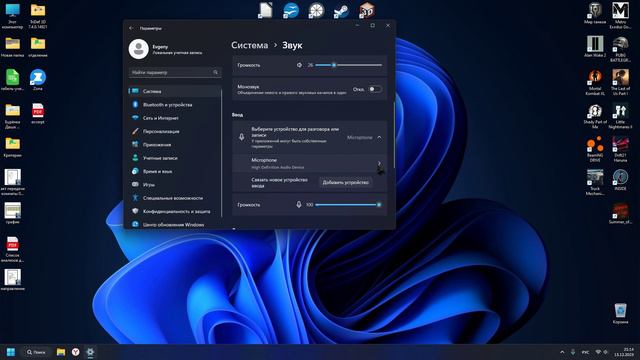
Task: Open Mortal Kombat XL shortcut
Action: tap(595, 82)
